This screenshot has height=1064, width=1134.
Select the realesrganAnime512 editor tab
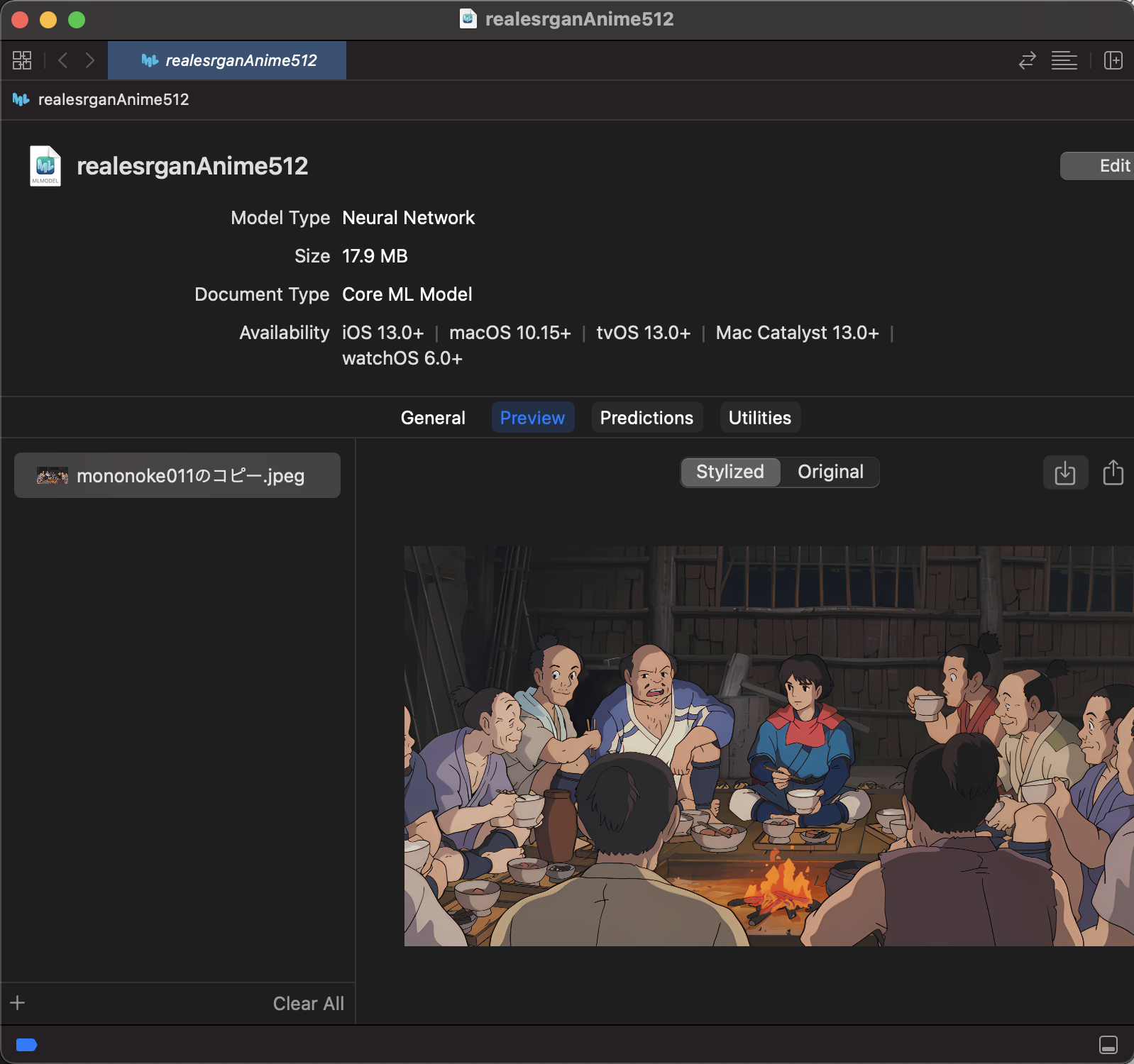click(227, 60)
